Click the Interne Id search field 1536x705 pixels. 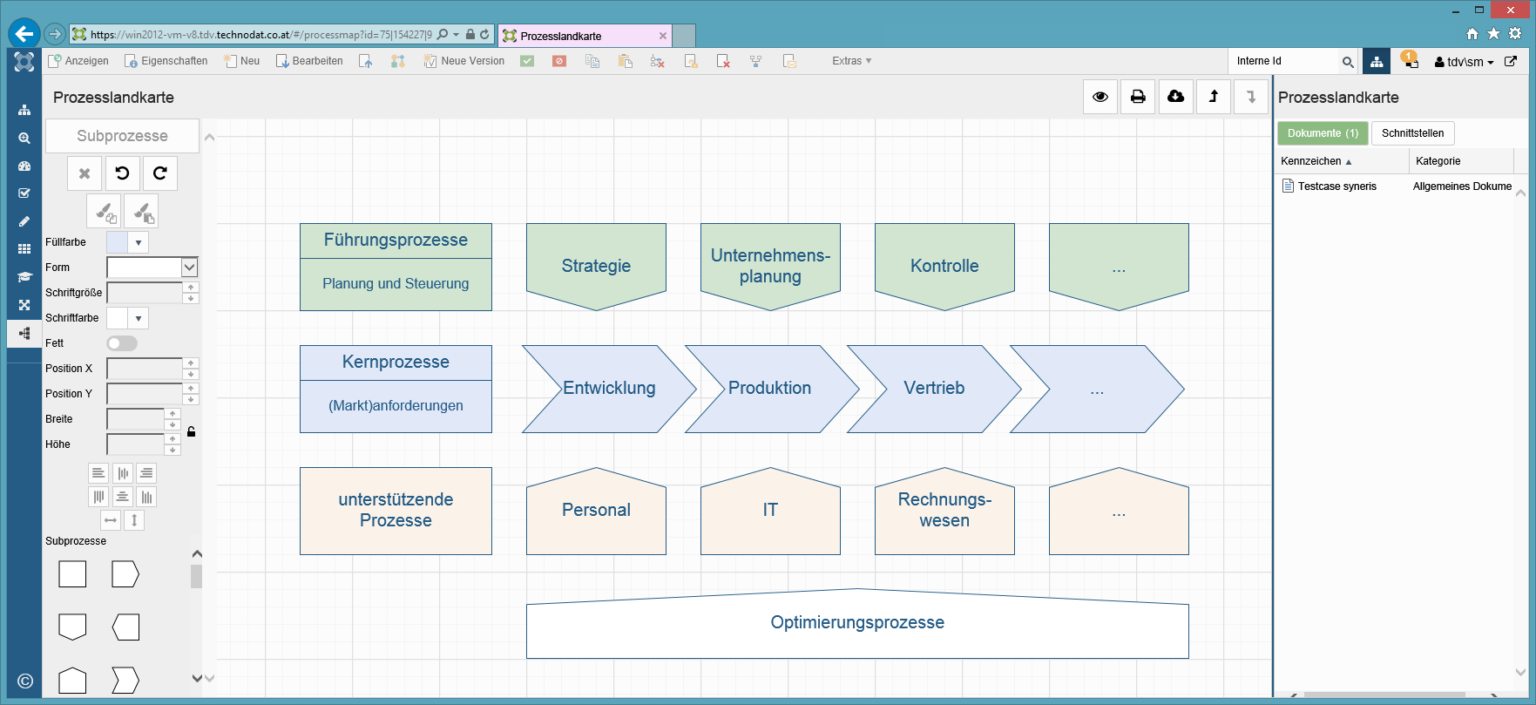pyautogui.click(x=1283, y=62)
